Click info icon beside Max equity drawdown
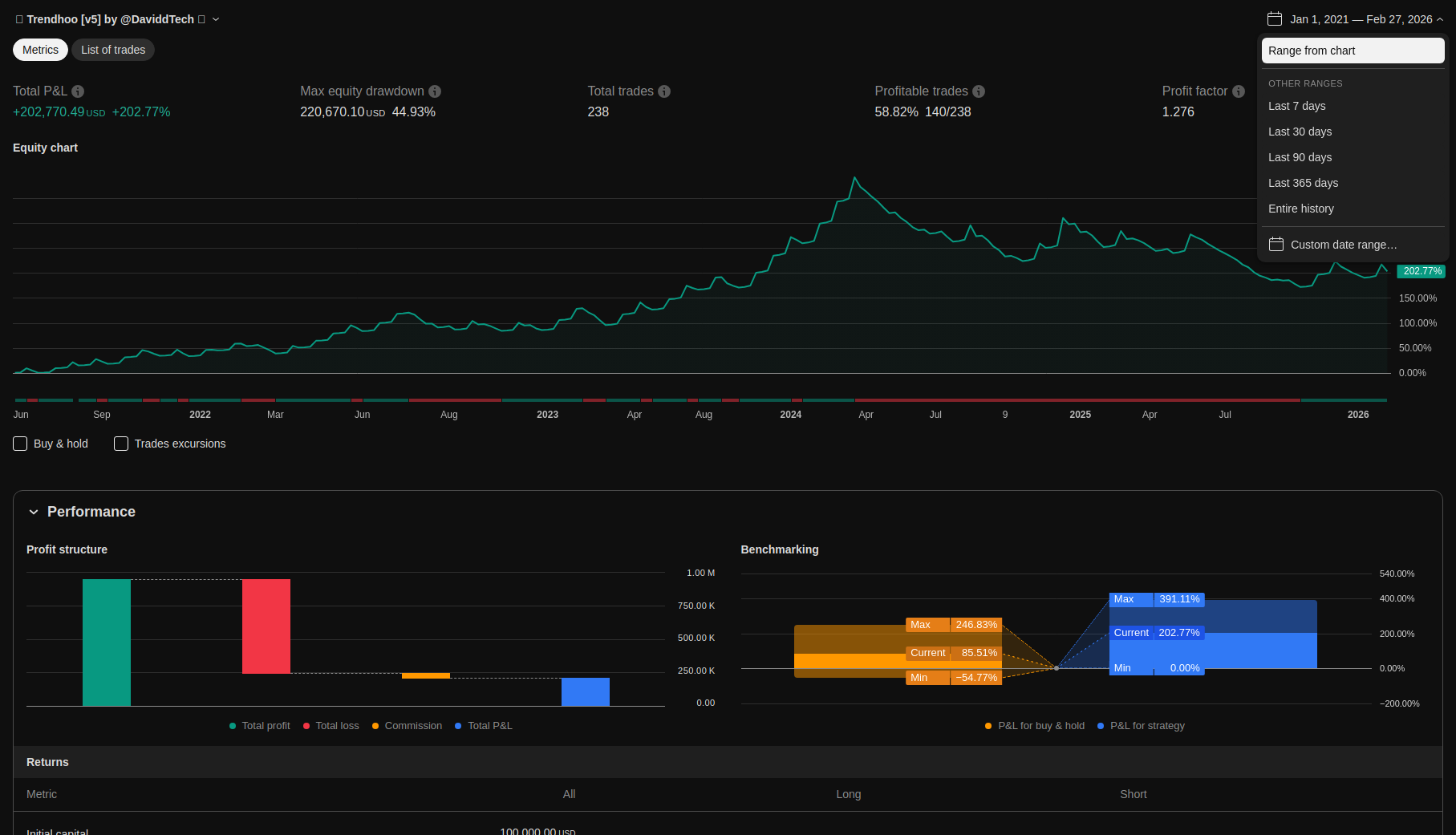 435,91
